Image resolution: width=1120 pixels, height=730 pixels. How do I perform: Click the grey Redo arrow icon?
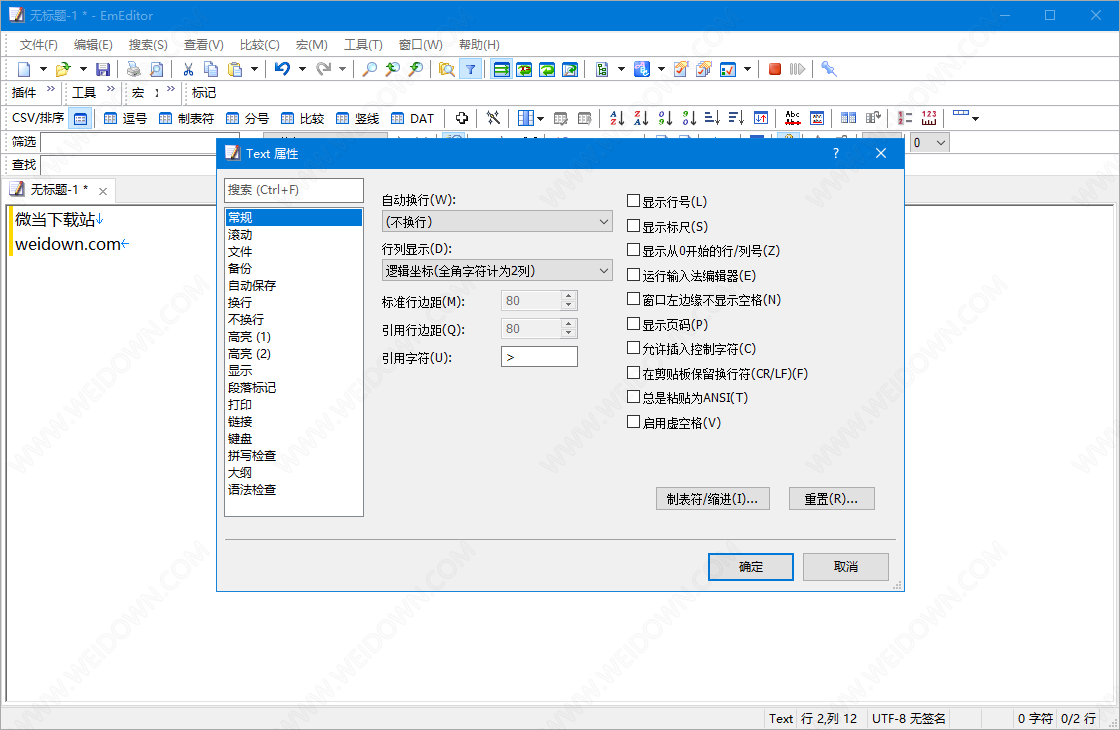coord(324,69)
